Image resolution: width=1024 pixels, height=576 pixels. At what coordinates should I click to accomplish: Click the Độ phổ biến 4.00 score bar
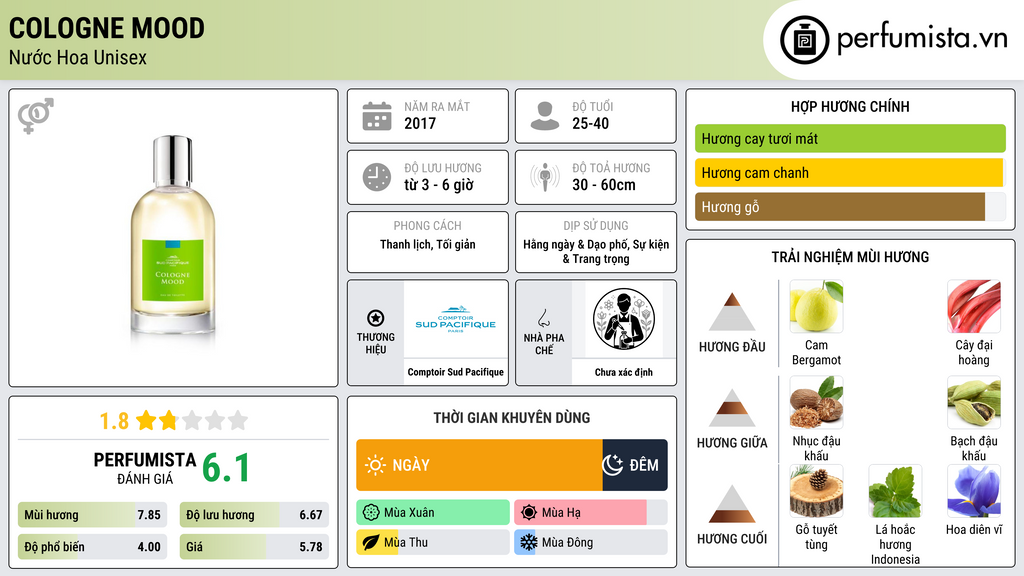92,547
